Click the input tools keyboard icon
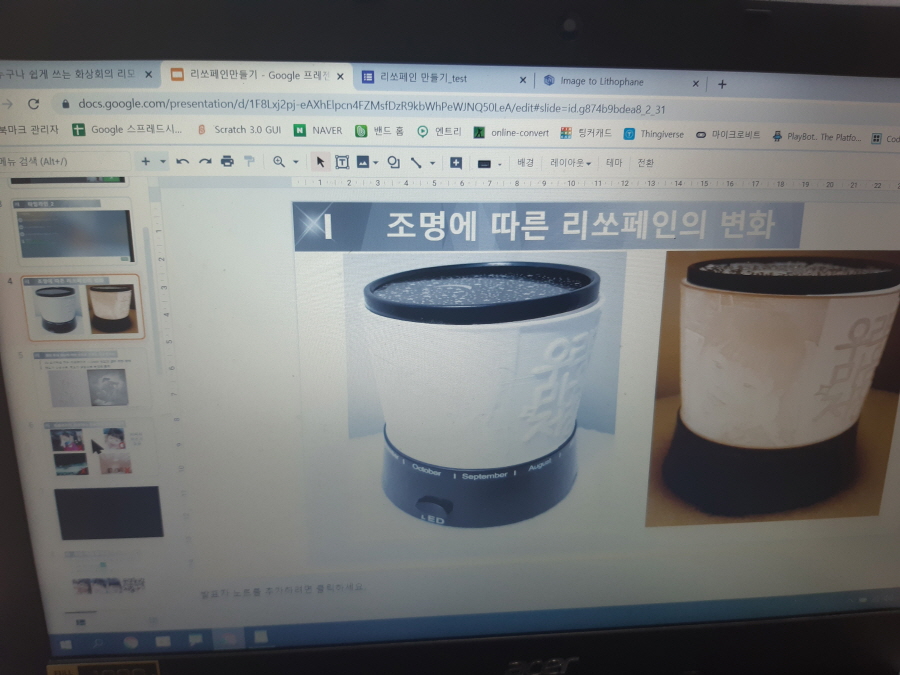 tap(484, 164)
